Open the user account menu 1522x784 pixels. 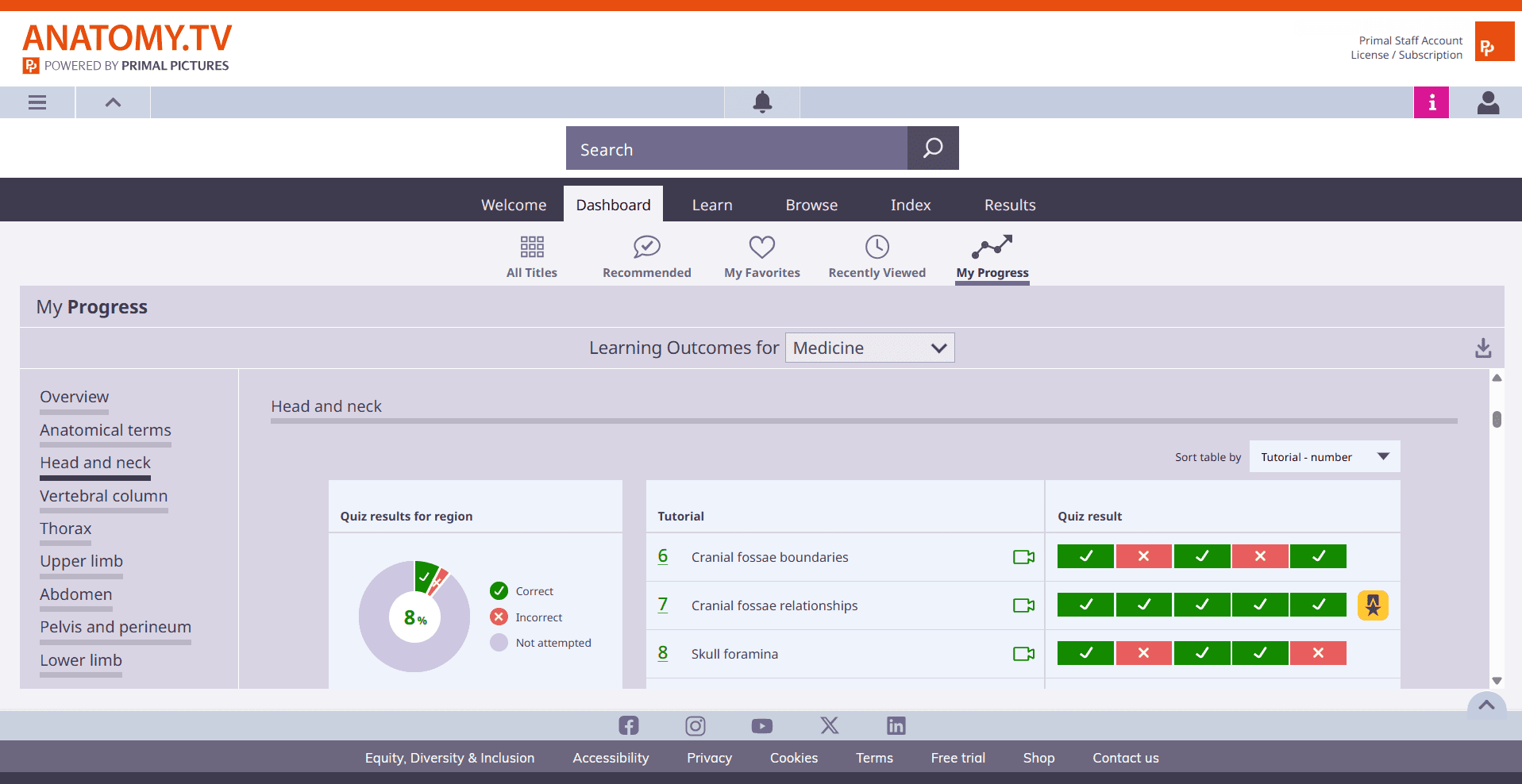pos(1488,102)
